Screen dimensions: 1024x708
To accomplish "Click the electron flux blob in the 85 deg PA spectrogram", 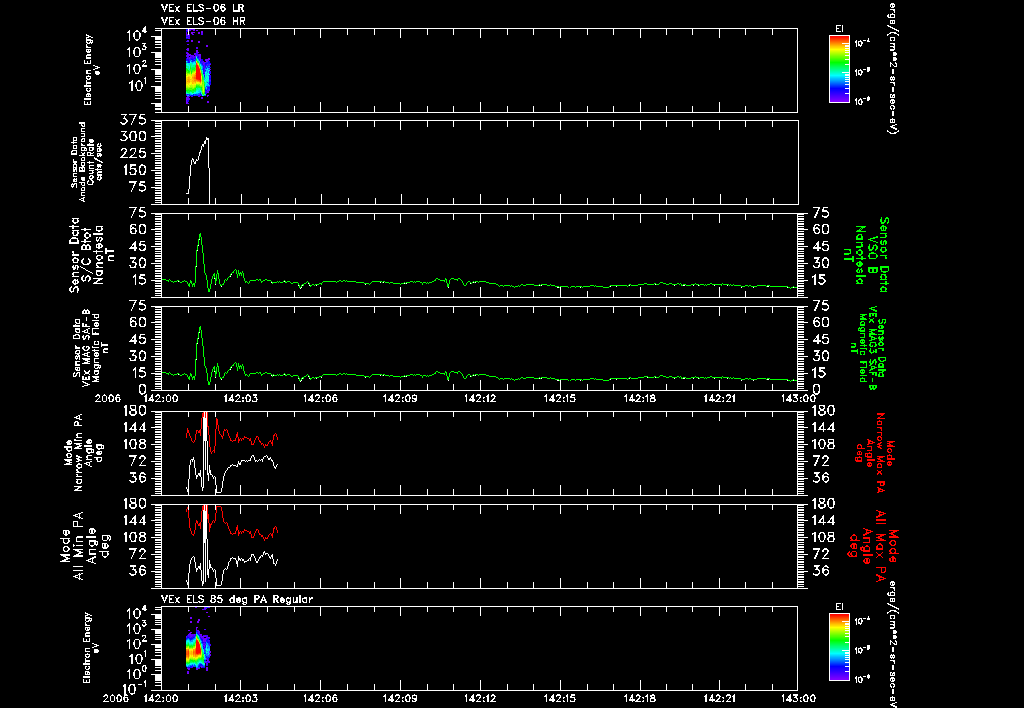I will click(198, 649).
